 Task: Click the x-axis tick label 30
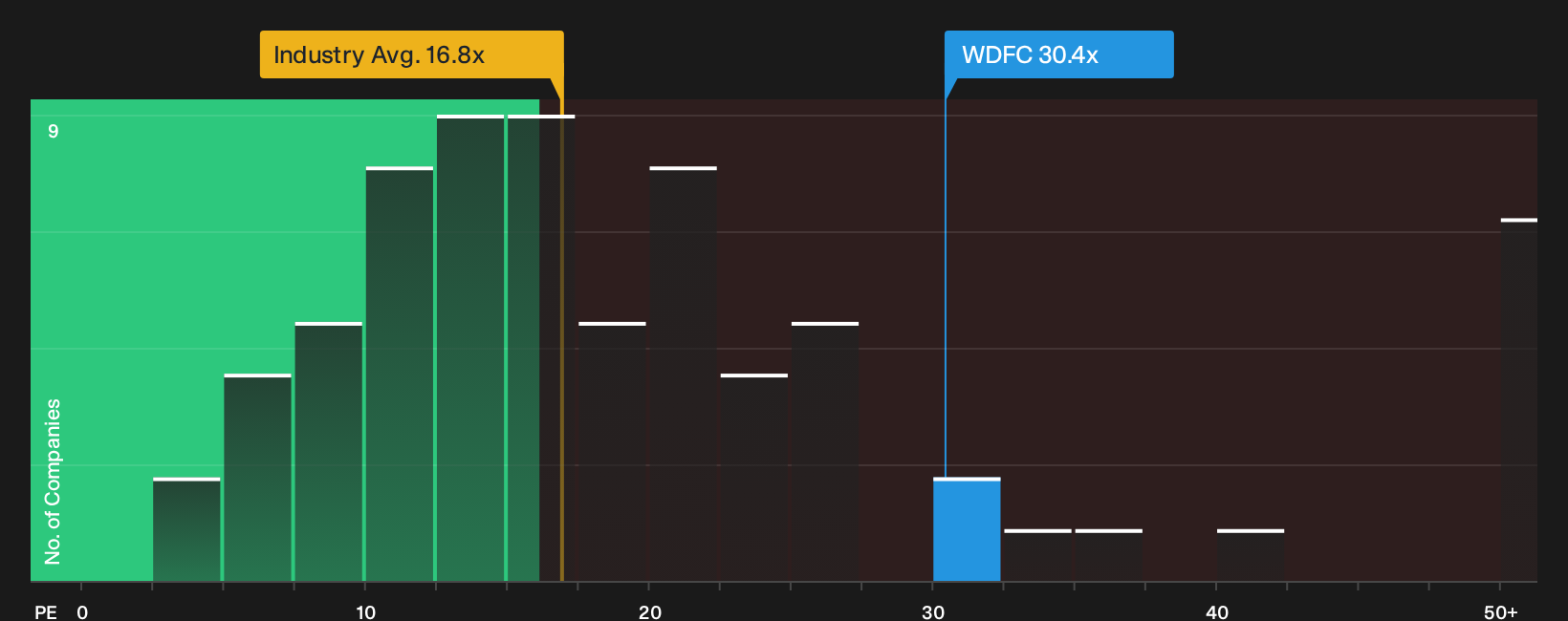pos(933,612)
